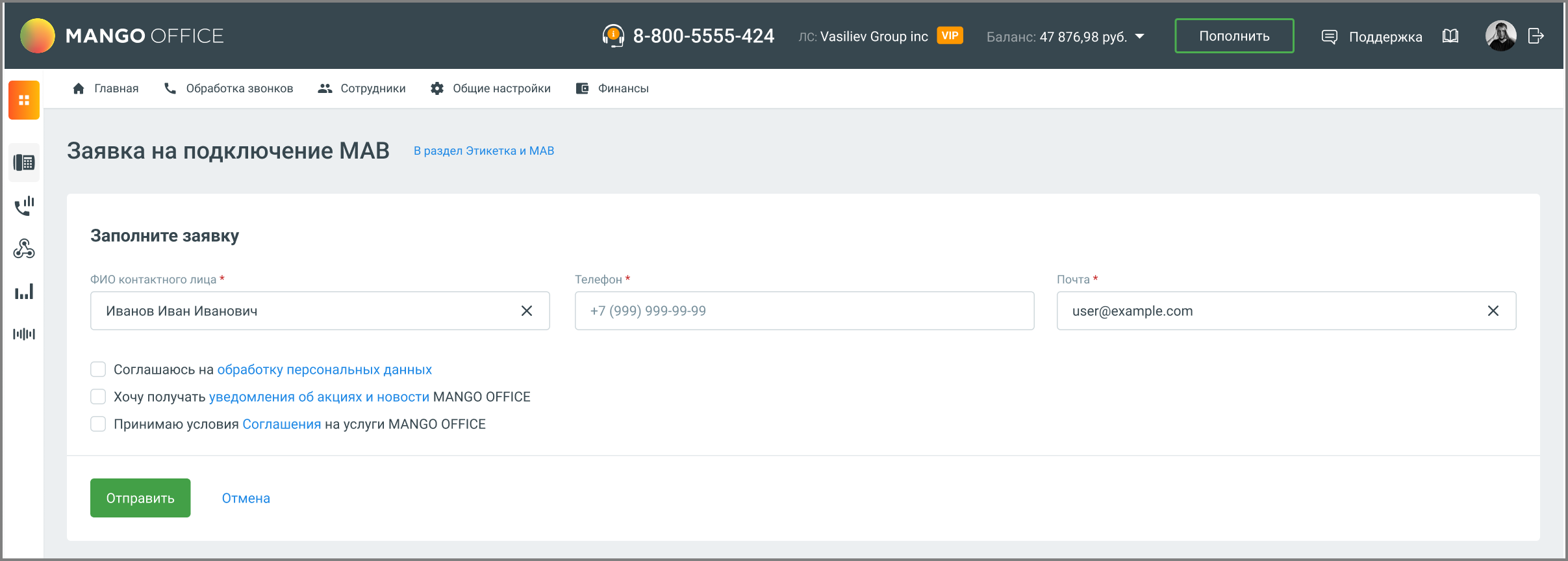Open the orange apps grid menu icon

tap(24, 100)
